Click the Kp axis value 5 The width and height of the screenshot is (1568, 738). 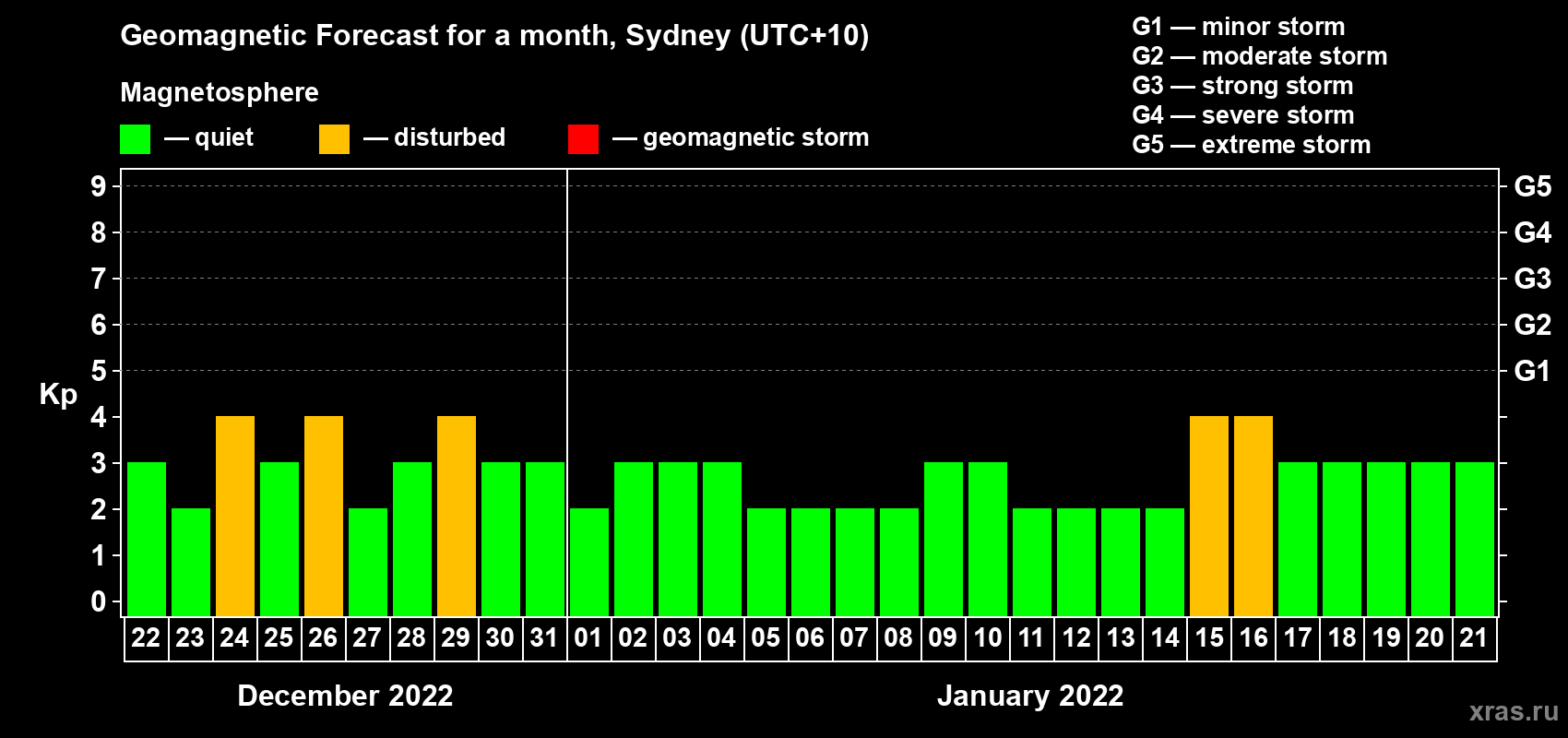click(99, 371)
